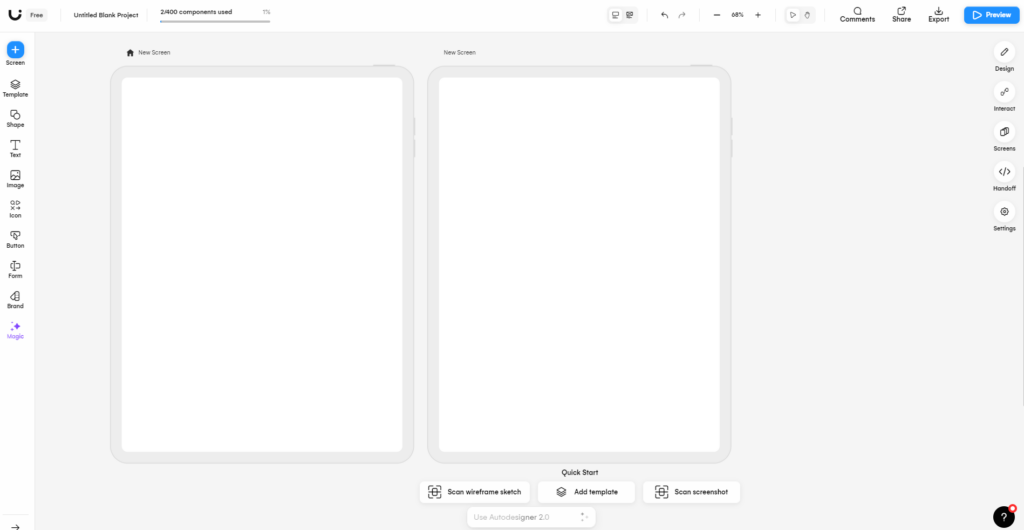Click the Use Autodesigner 2.0 input field
This screenshot has height=530, width=1024.
pos(520,517)
